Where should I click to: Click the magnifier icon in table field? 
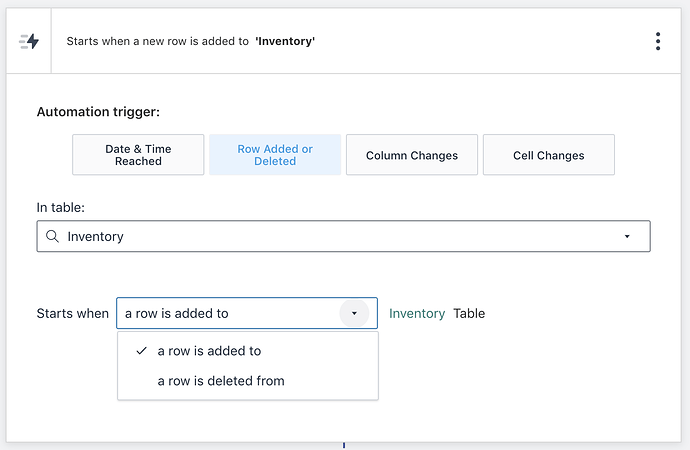[x=53, y=237]
